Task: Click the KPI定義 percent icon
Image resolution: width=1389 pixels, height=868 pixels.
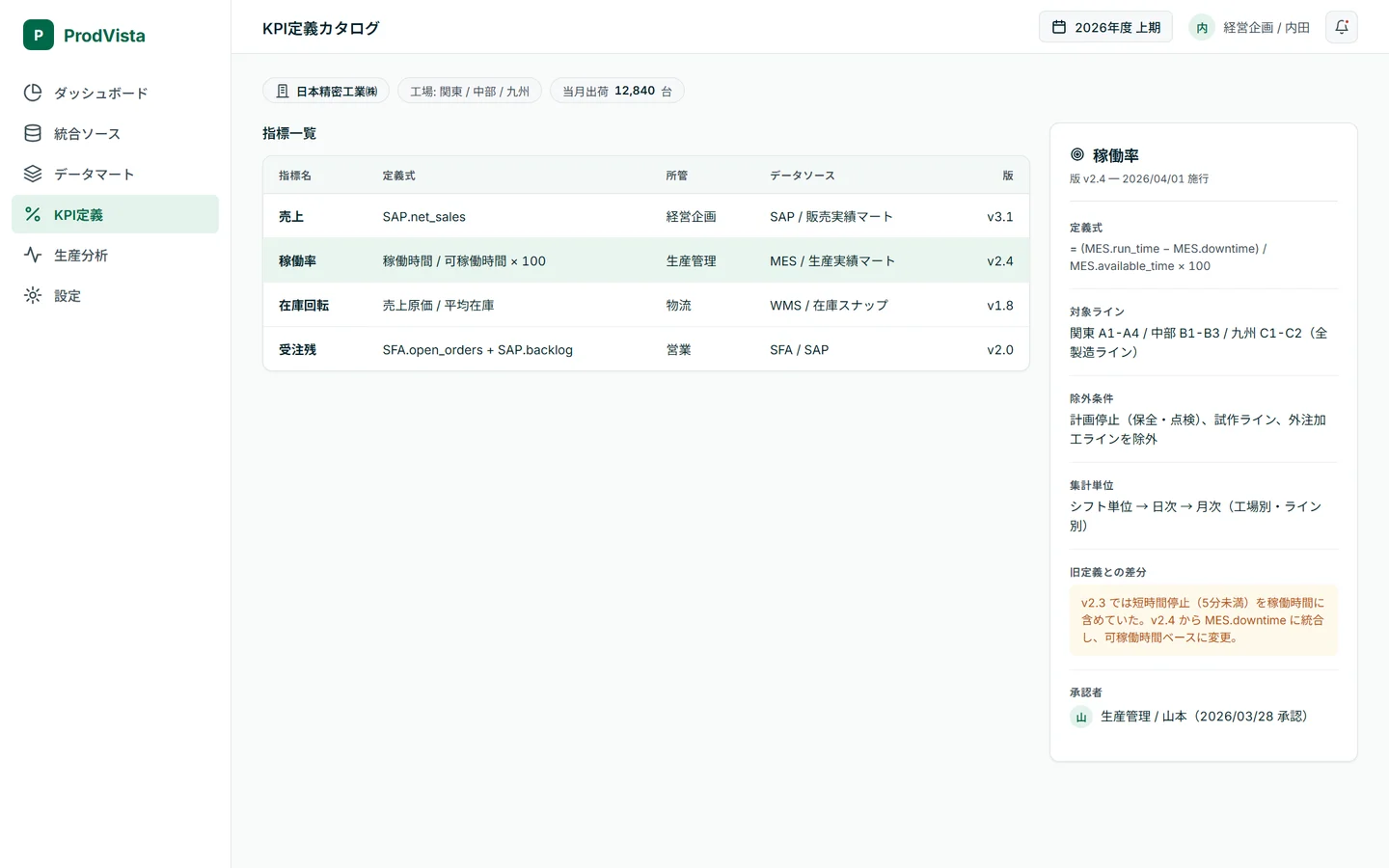Action: point(33,214)
